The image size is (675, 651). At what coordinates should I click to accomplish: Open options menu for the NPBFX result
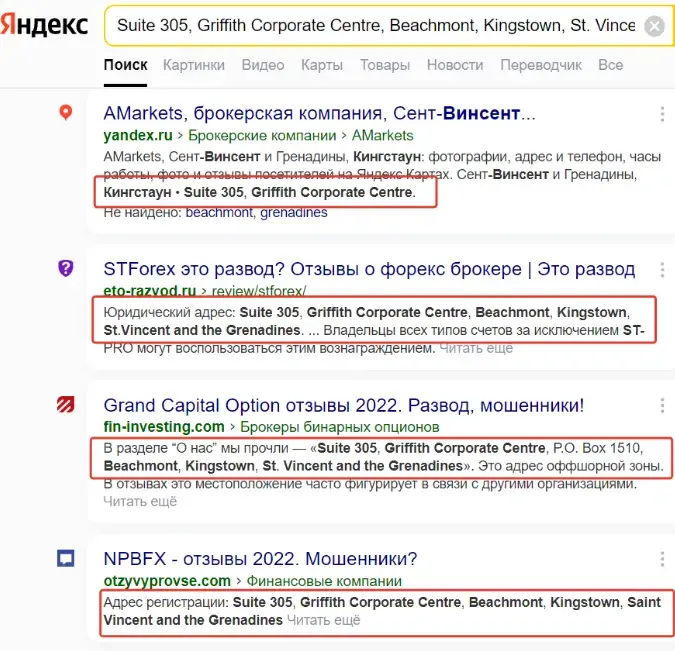point(662,559)
